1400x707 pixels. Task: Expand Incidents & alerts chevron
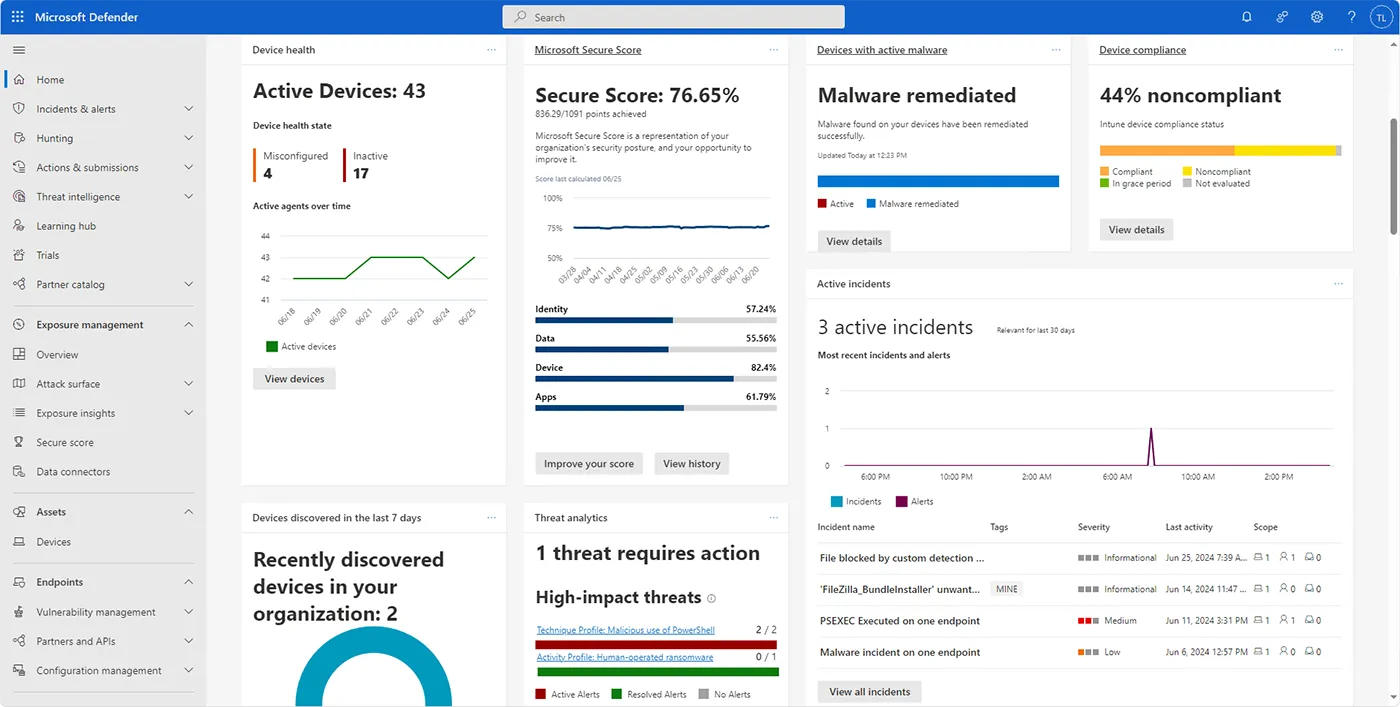point(189,109)
